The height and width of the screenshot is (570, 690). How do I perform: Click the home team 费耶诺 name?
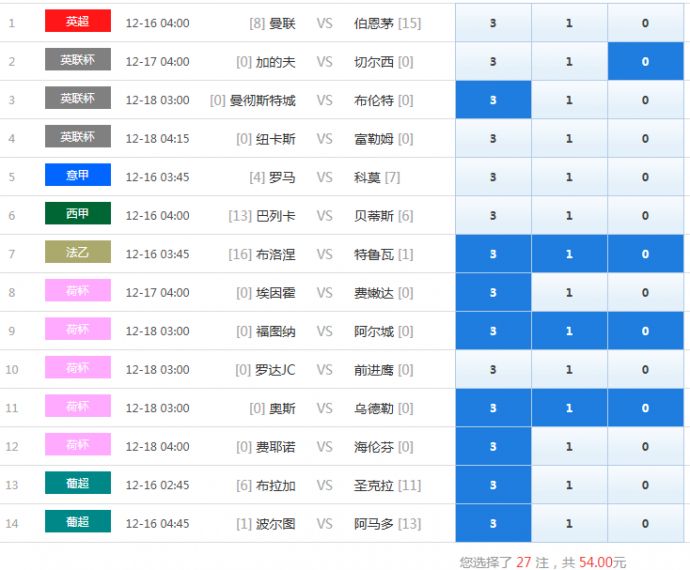coord(276,447)
